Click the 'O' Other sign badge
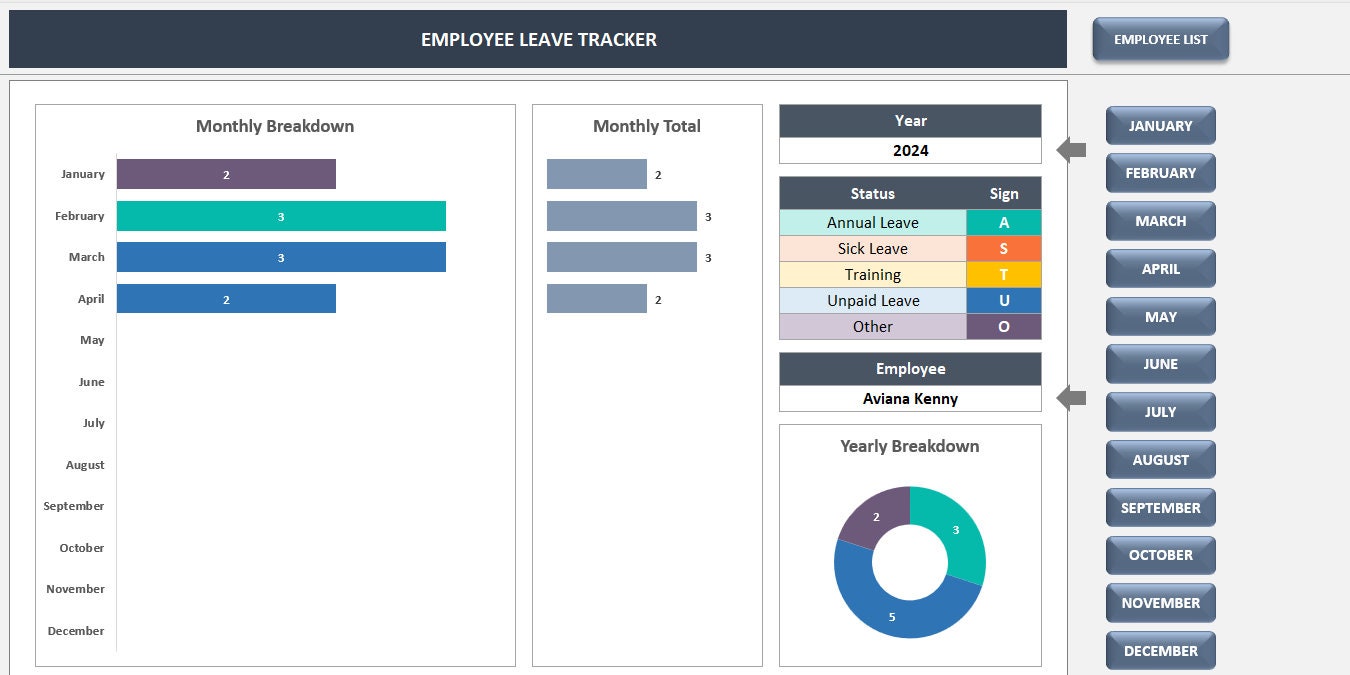This screenshot has width=1350, height=675. pos(1004,326)
